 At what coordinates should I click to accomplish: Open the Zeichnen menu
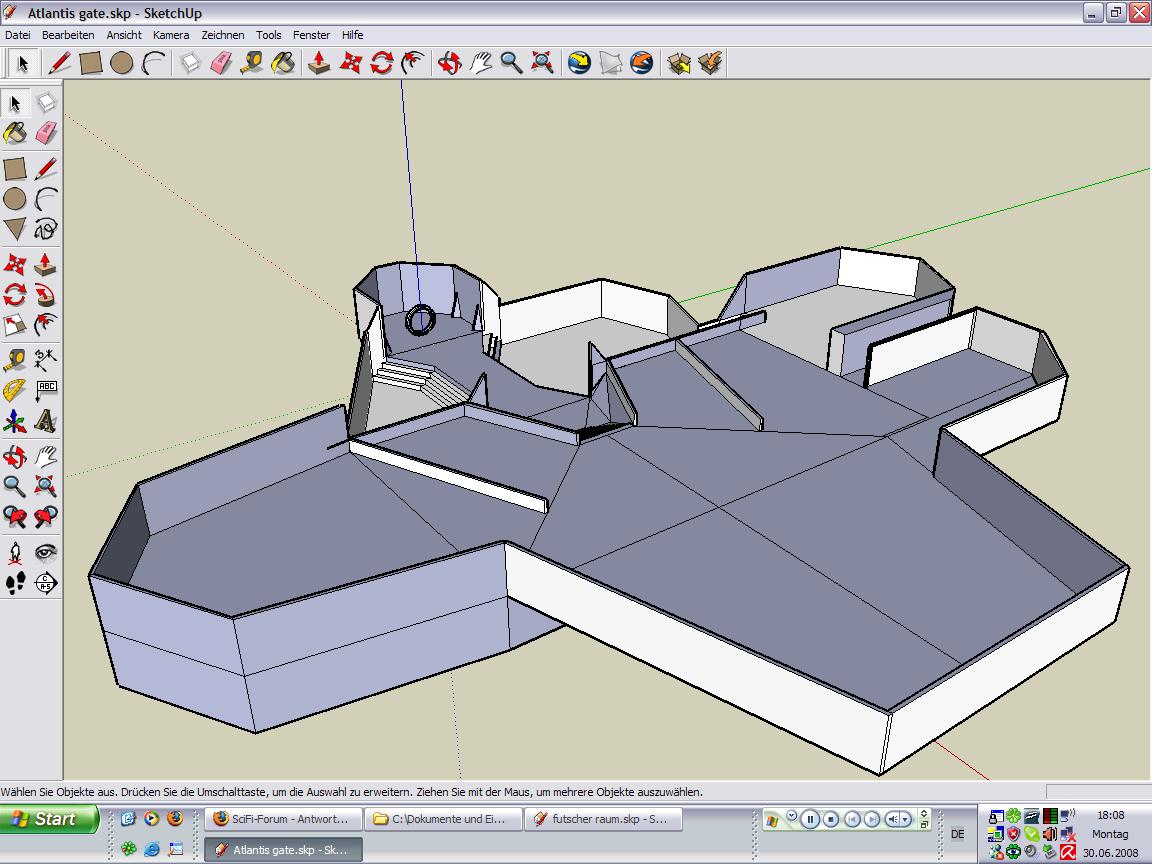tap(222, 35)
